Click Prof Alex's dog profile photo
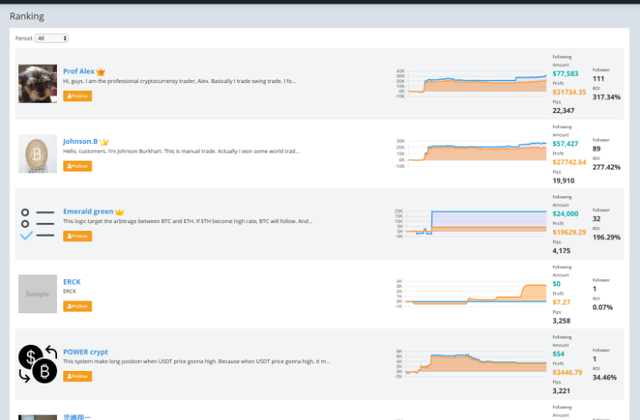 coord(38,84)
